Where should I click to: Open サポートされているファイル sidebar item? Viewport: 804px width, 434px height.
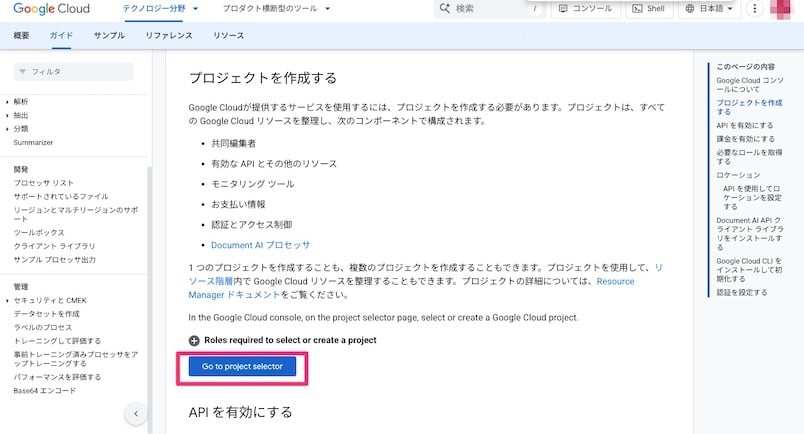(x=61, y=196)
